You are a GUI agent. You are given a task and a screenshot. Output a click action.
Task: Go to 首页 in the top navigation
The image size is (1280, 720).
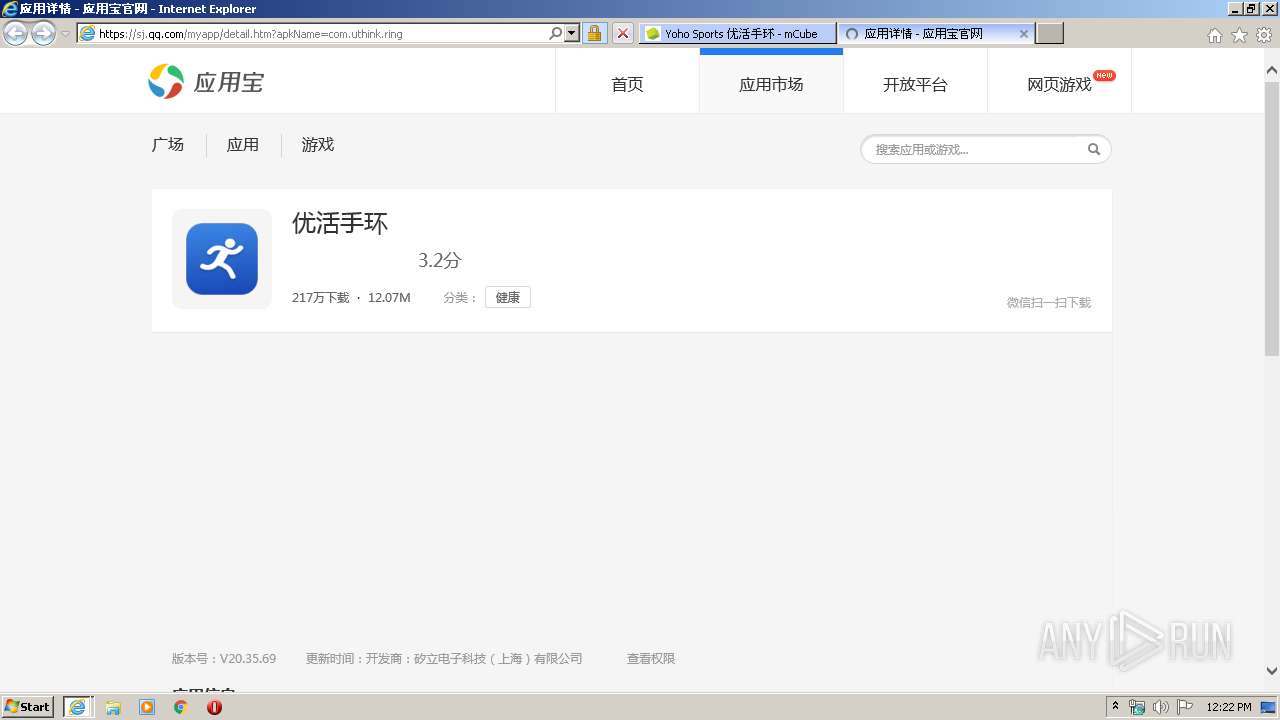(627, 84)
